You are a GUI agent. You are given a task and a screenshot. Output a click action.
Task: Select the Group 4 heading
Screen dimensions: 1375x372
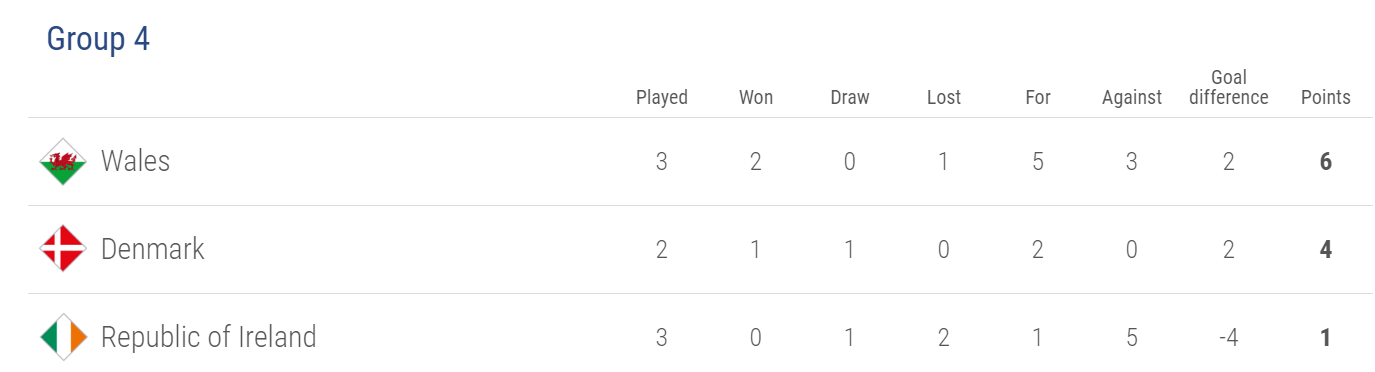[x=98, y=39]
